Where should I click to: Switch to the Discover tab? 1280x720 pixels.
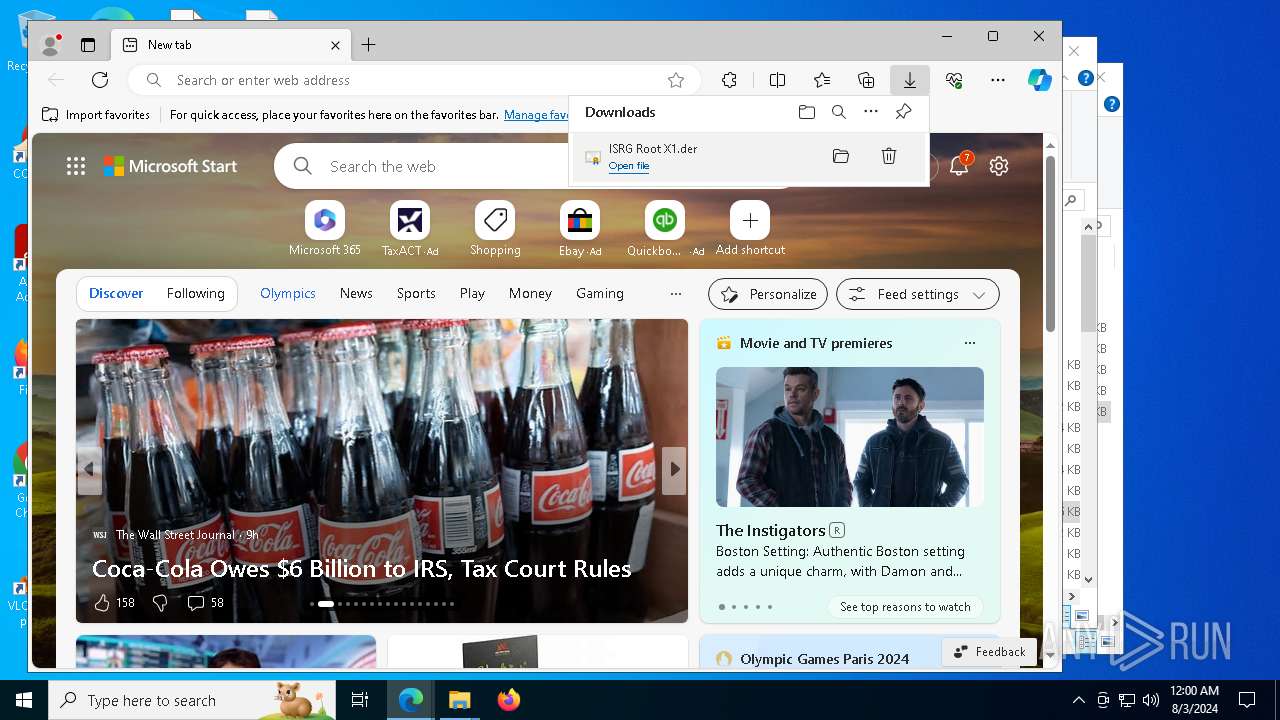coord(116,293)
